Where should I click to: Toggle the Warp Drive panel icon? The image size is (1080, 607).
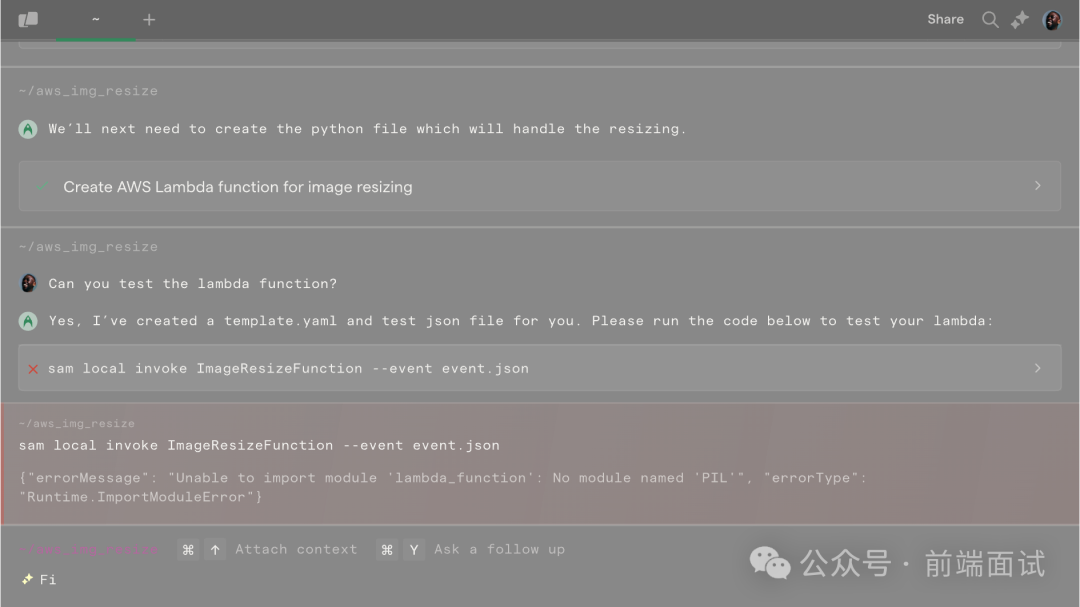28,19
